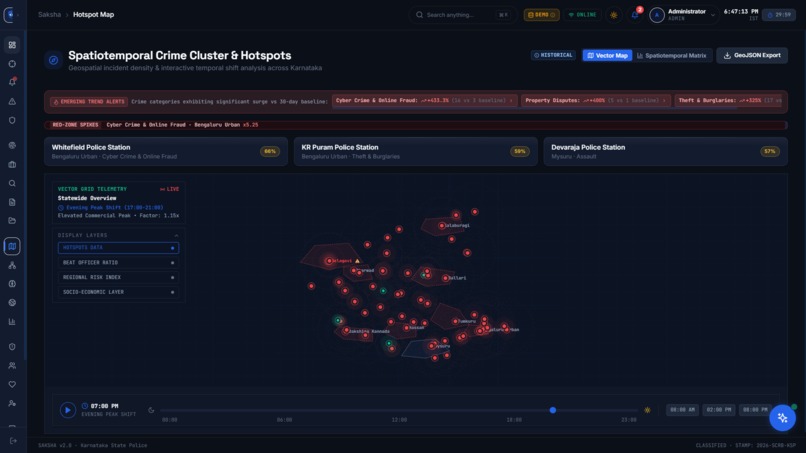Image resolution: width=806 pixels, height=453 pixels.
Task: Open the briefcase icon in sidebar
Action: click(x=12, y=165)
